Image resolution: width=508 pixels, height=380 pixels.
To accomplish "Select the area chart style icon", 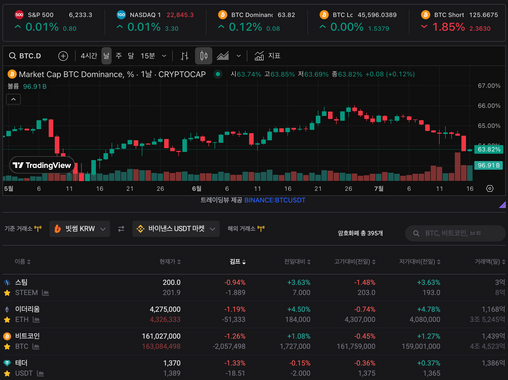I will pyautogui.click(x=223, y=56).
